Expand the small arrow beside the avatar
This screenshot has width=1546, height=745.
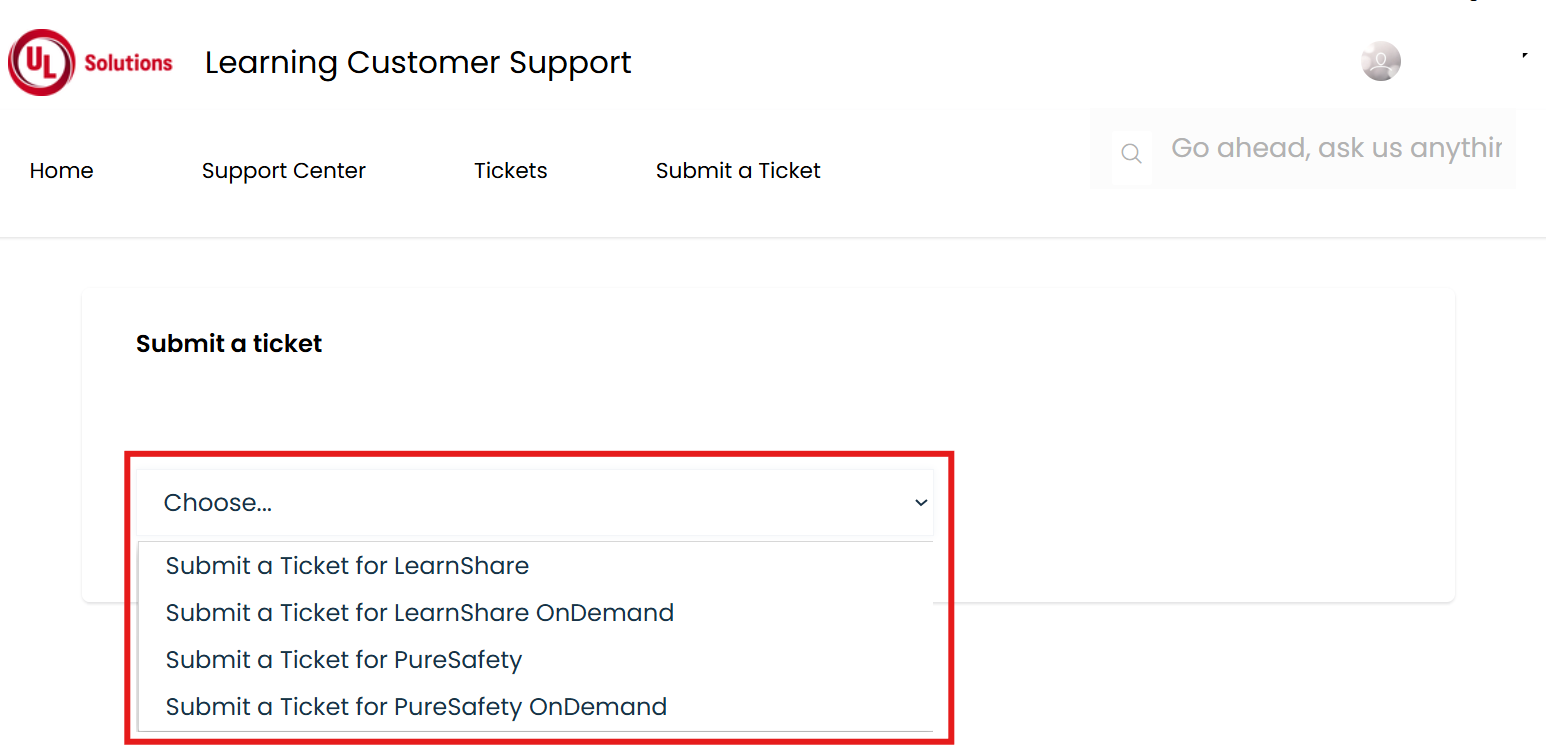[x=1525, y=55]
